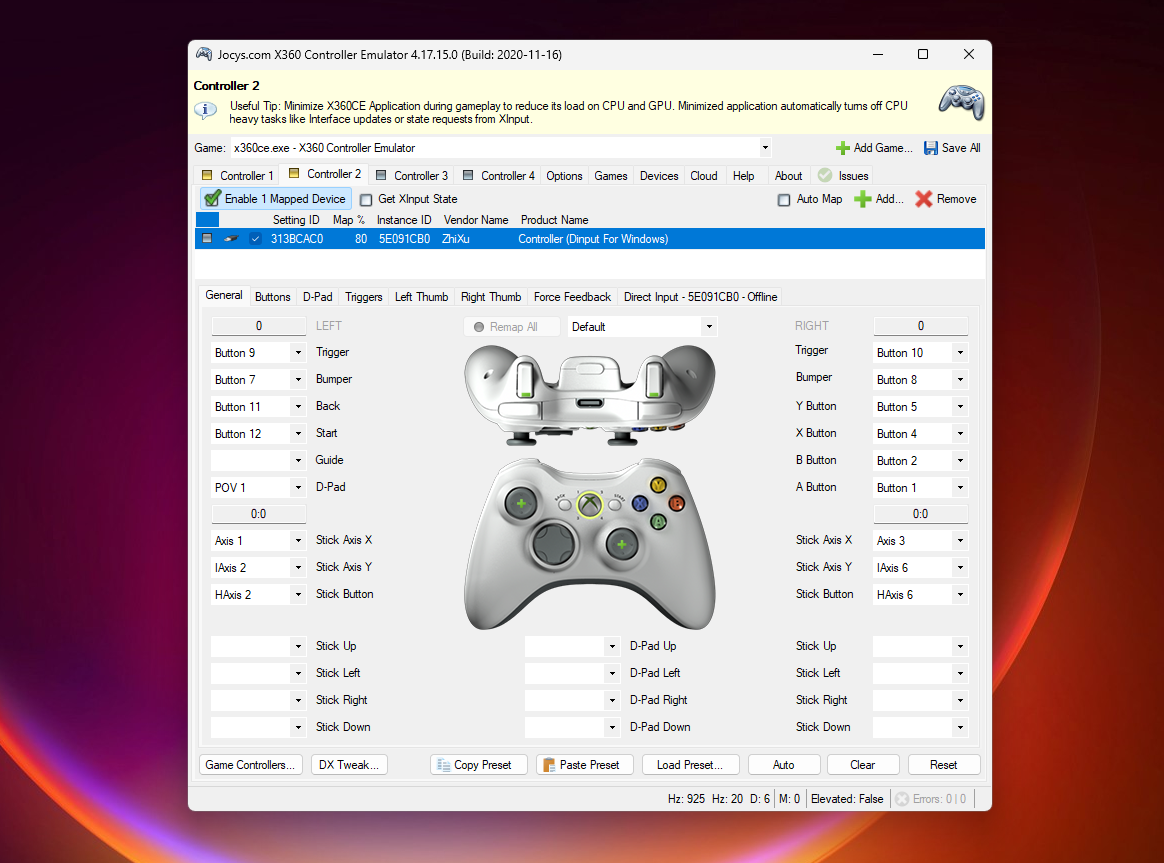Click the right stick value bar 0:0
This screenshot has height=863, width=1164.
point(921,513)
